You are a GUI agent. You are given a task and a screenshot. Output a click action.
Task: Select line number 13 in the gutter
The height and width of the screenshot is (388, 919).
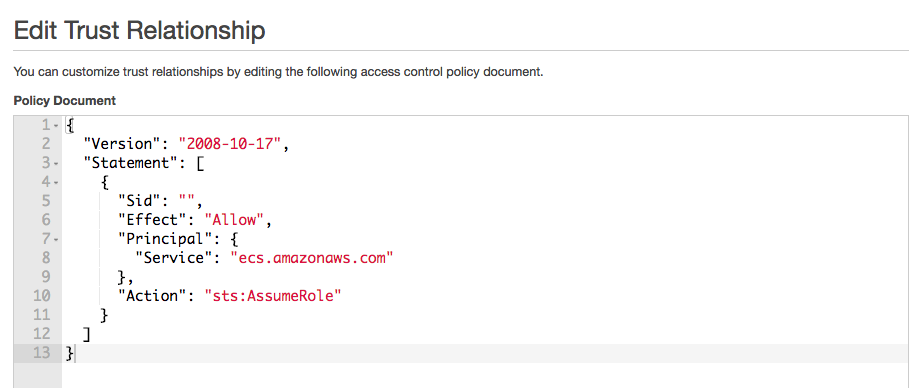click(42, 353)
